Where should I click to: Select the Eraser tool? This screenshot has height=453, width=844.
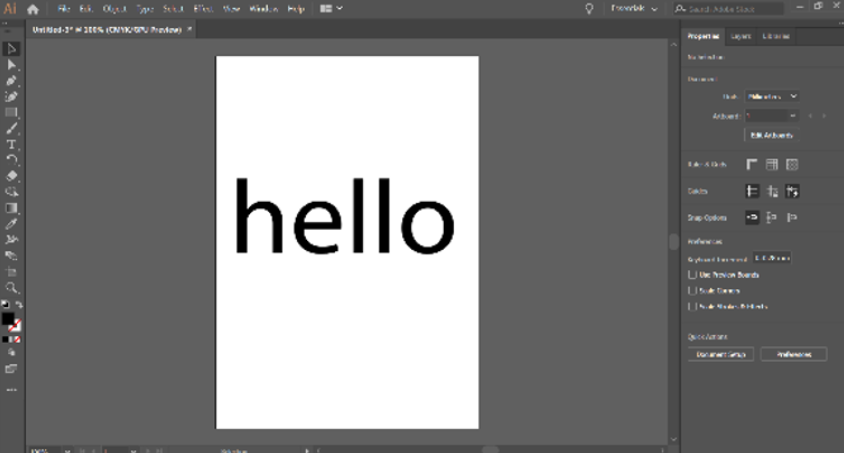click(x=11, y=176)
